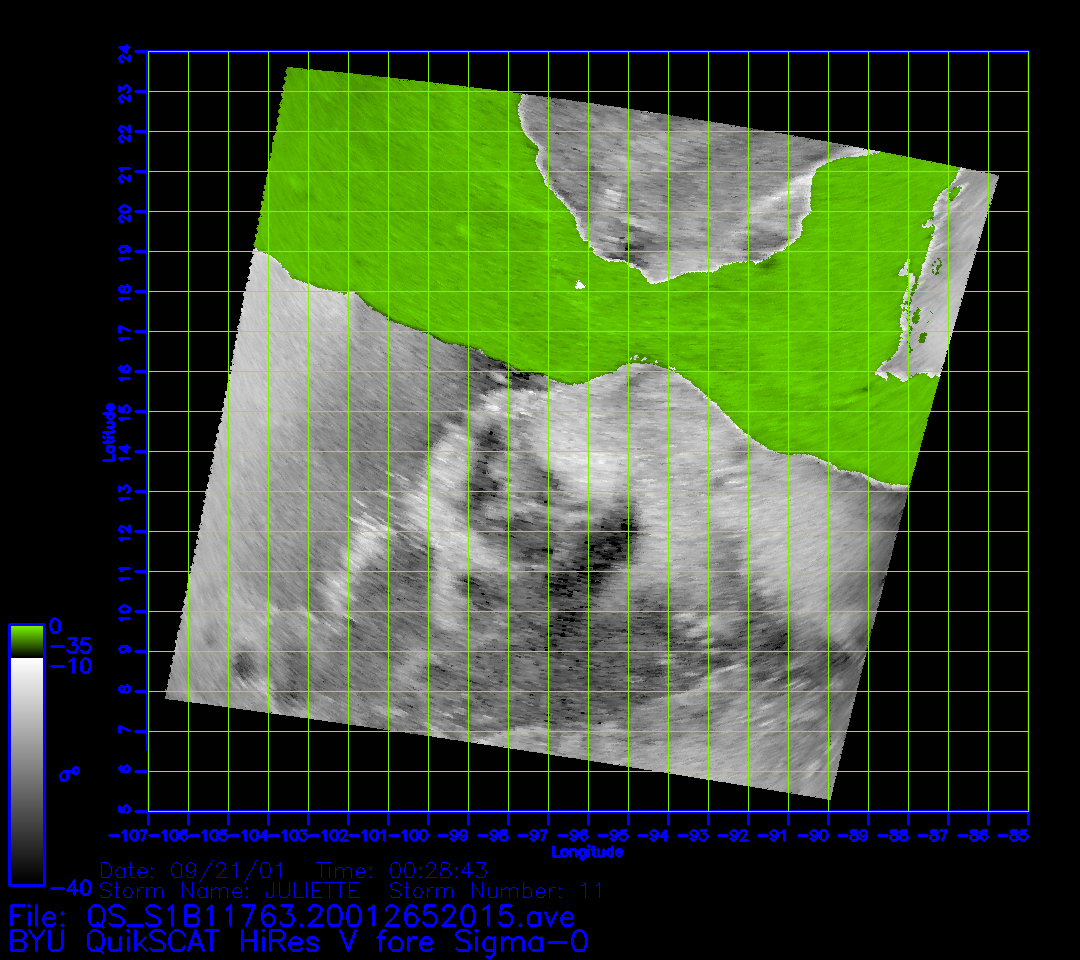
Task: Click the small white spot inside green land
Action: [x=580, y=286]
